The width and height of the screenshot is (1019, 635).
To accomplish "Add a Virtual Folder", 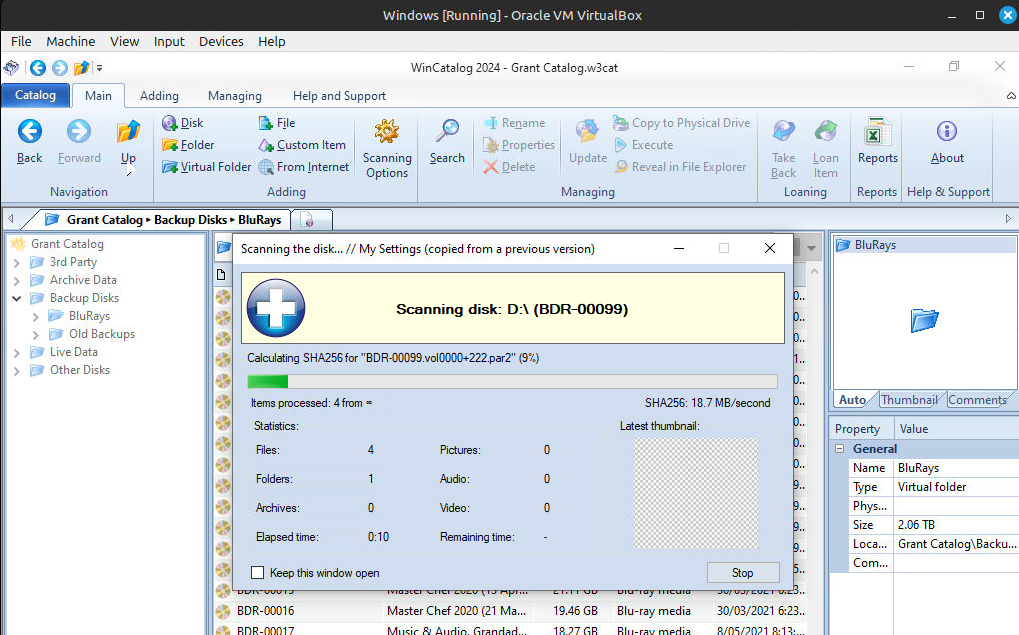I will [206, 167].
